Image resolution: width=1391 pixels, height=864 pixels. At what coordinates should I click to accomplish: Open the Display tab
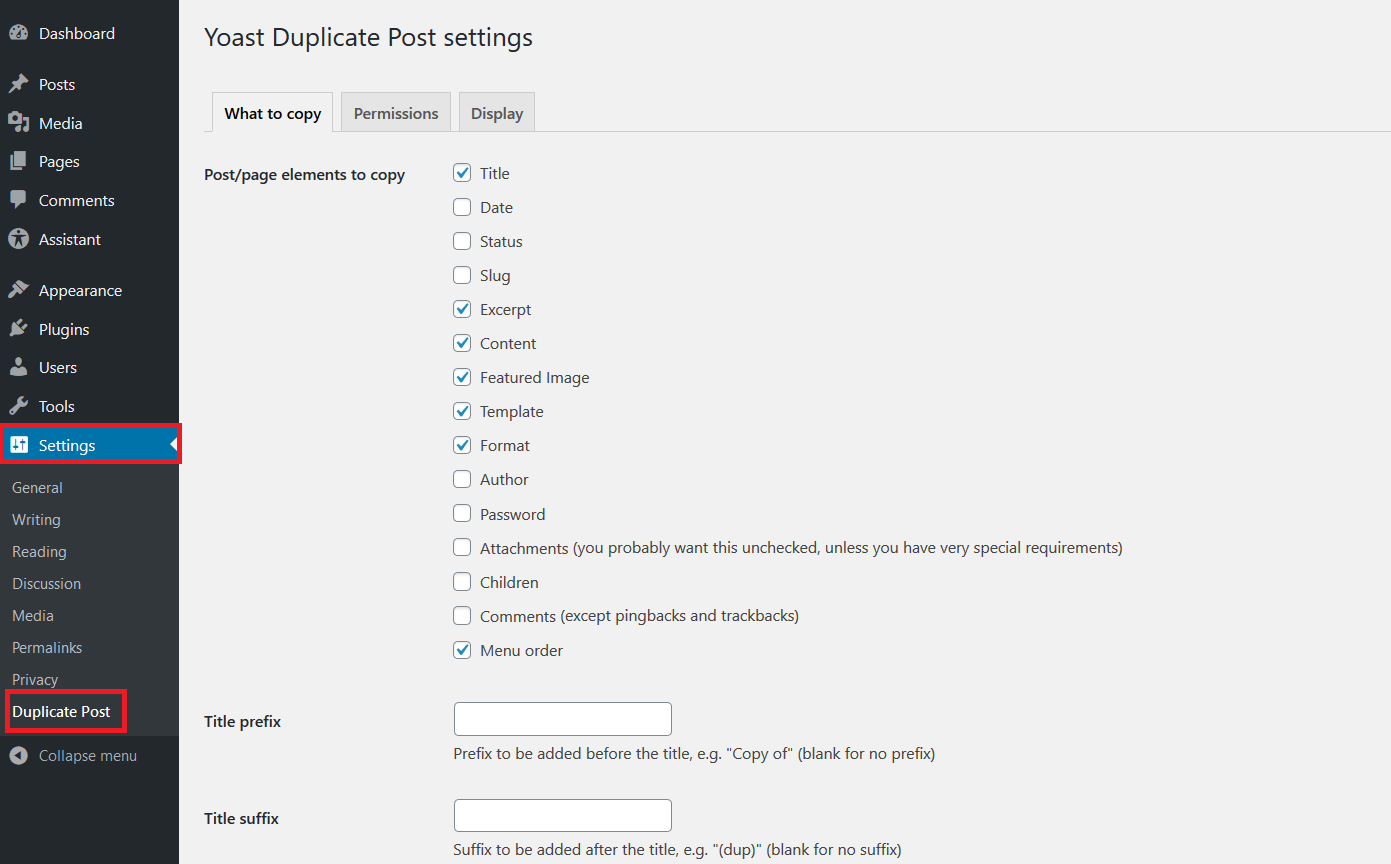497,113
